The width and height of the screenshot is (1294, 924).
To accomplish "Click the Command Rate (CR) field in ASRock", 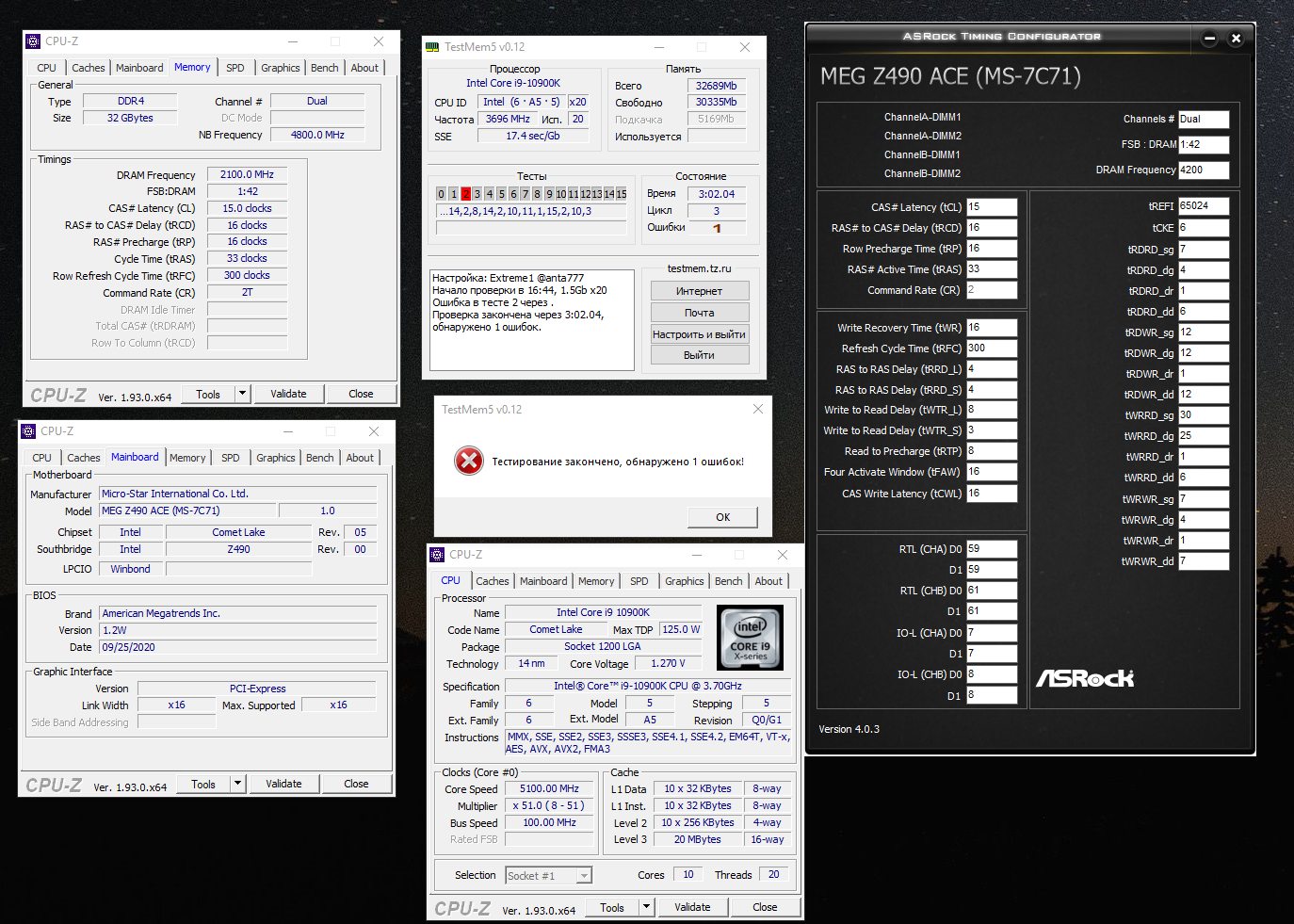I will coord(992,290).
